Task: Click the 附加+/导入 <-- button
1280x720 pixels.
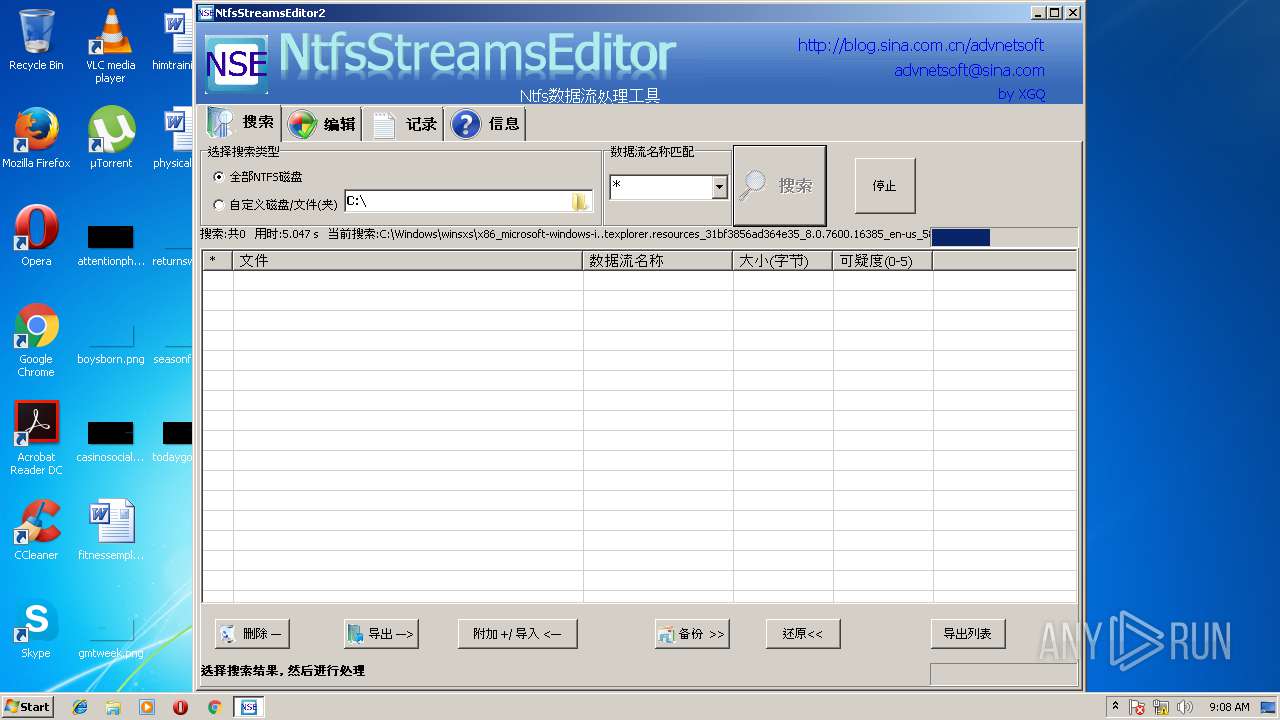Action: (x=517, y=634)
